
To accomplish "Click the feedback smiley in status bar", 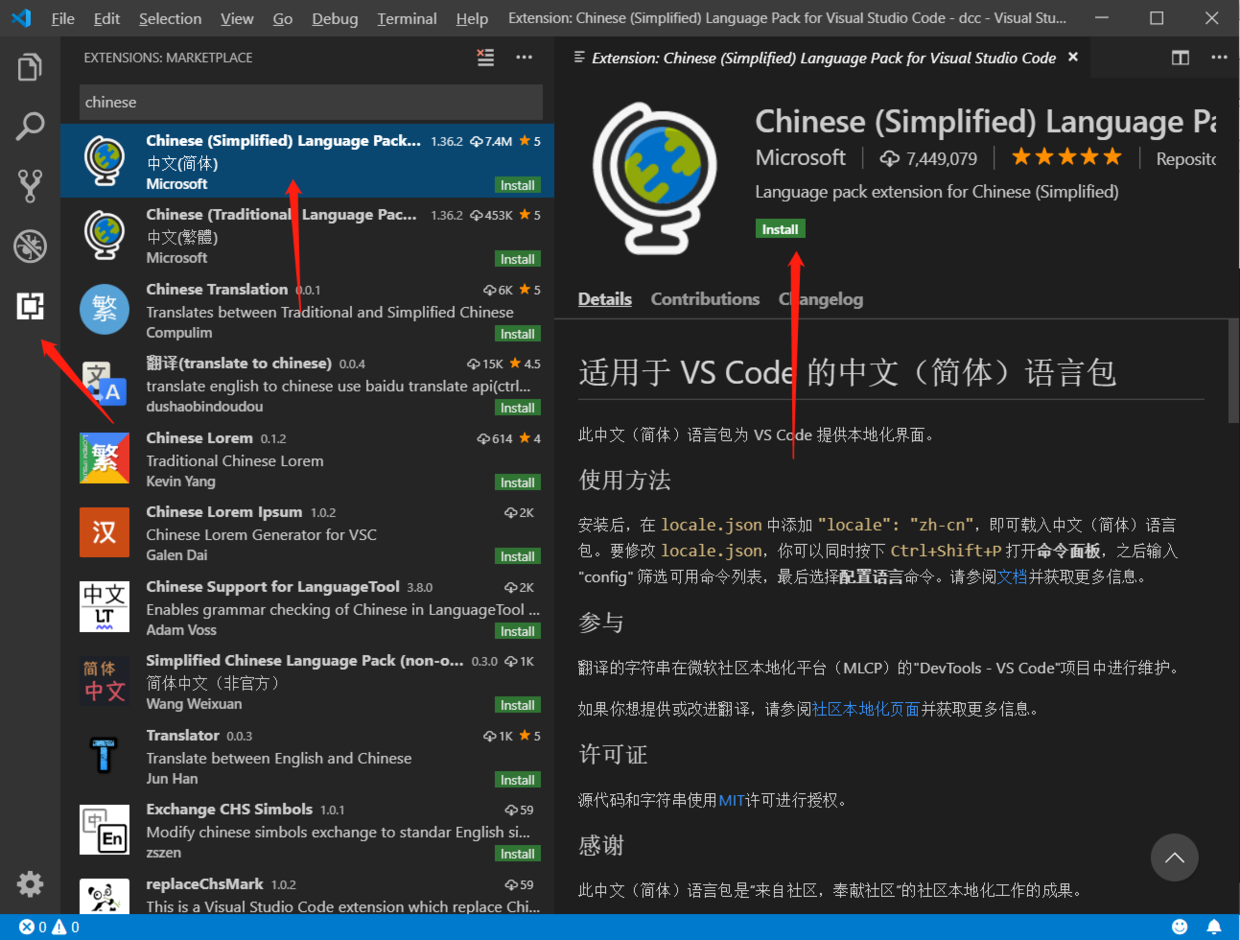I will [1180, 927].
